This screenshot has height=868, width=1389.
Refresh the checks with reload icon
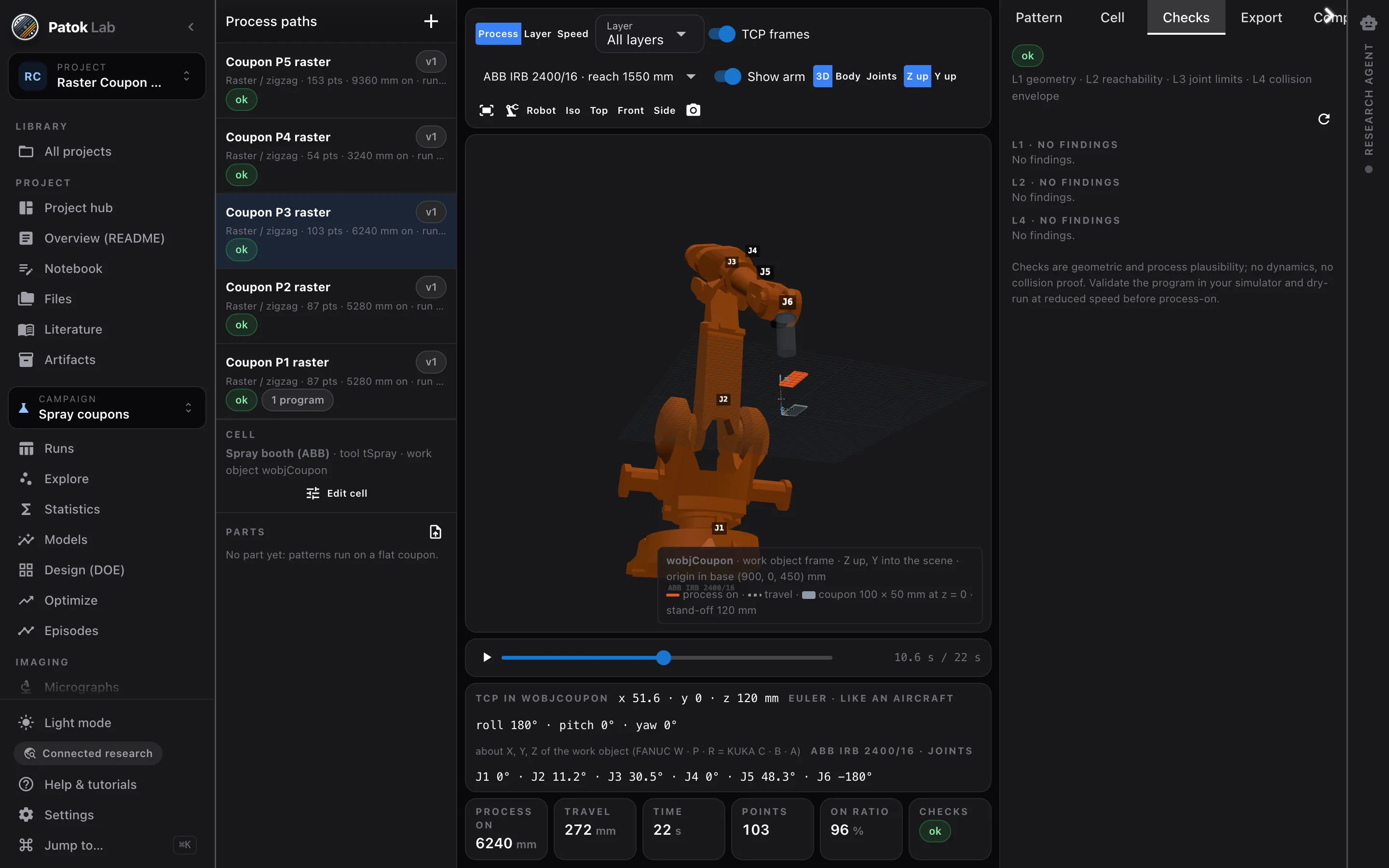[x=1323, y=119]
